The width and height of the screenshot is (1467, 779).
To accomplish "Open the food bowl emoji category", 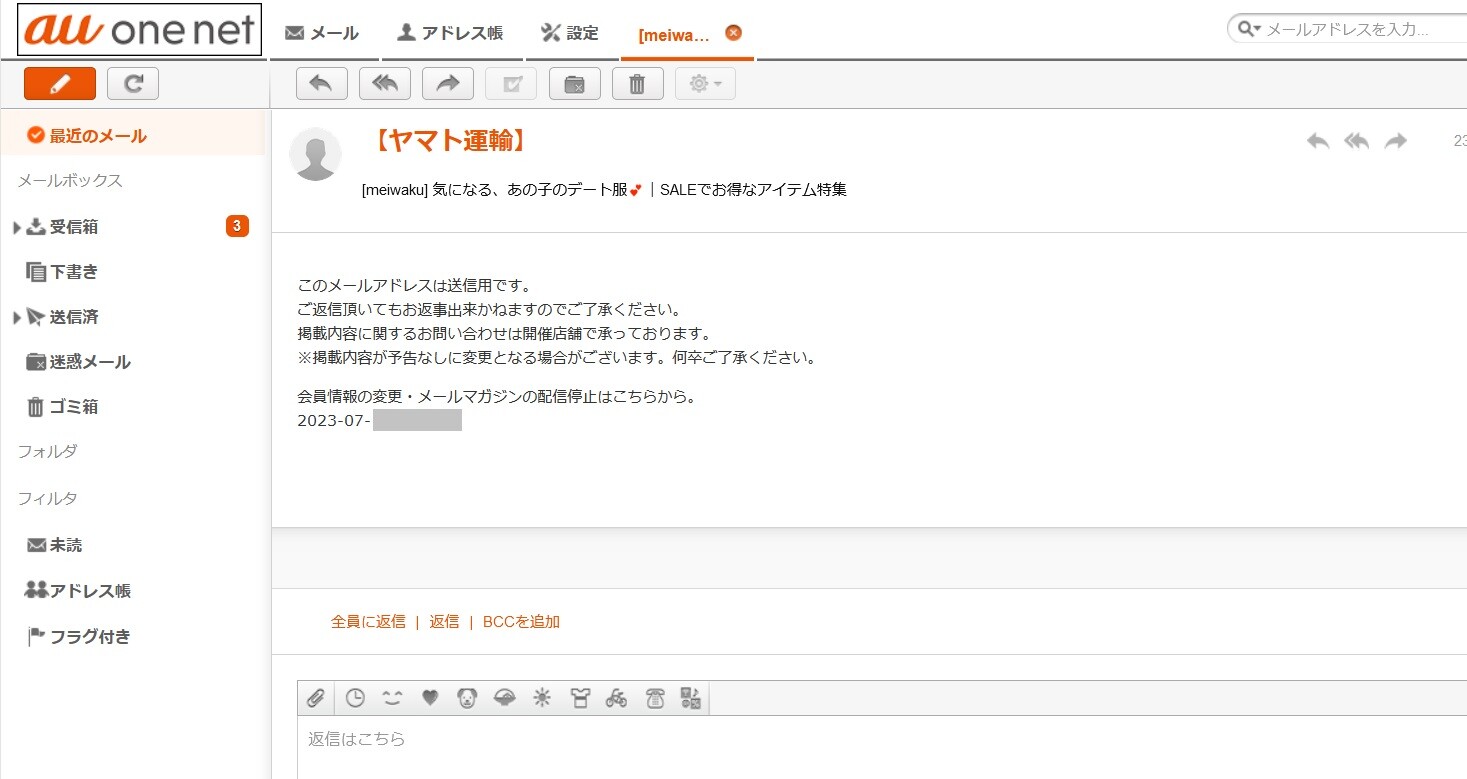I will (505, 698).
